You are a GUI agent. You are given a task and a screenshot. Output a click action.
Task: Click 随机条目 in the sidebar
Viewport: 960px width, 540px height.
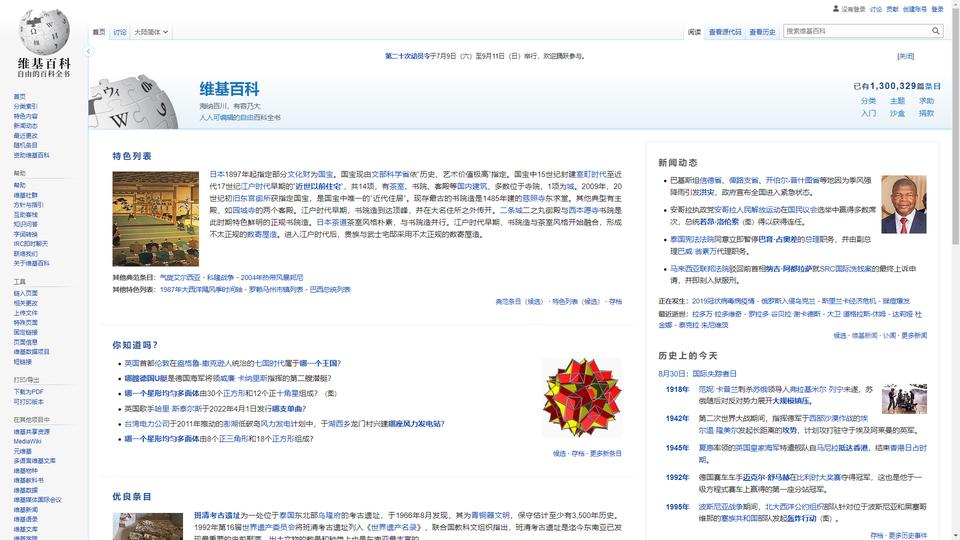click(x=25, y=146)
